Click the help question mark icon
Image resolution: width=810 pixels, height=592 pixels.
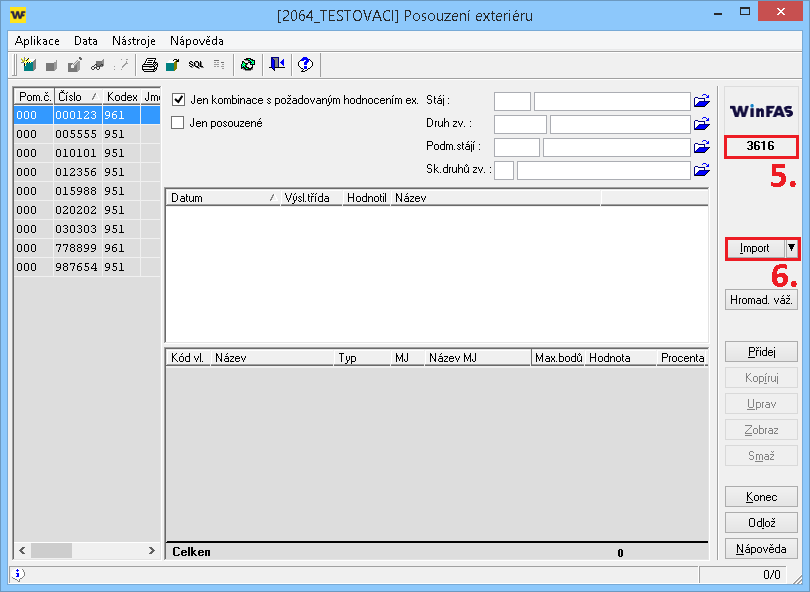tap(306, 65)
